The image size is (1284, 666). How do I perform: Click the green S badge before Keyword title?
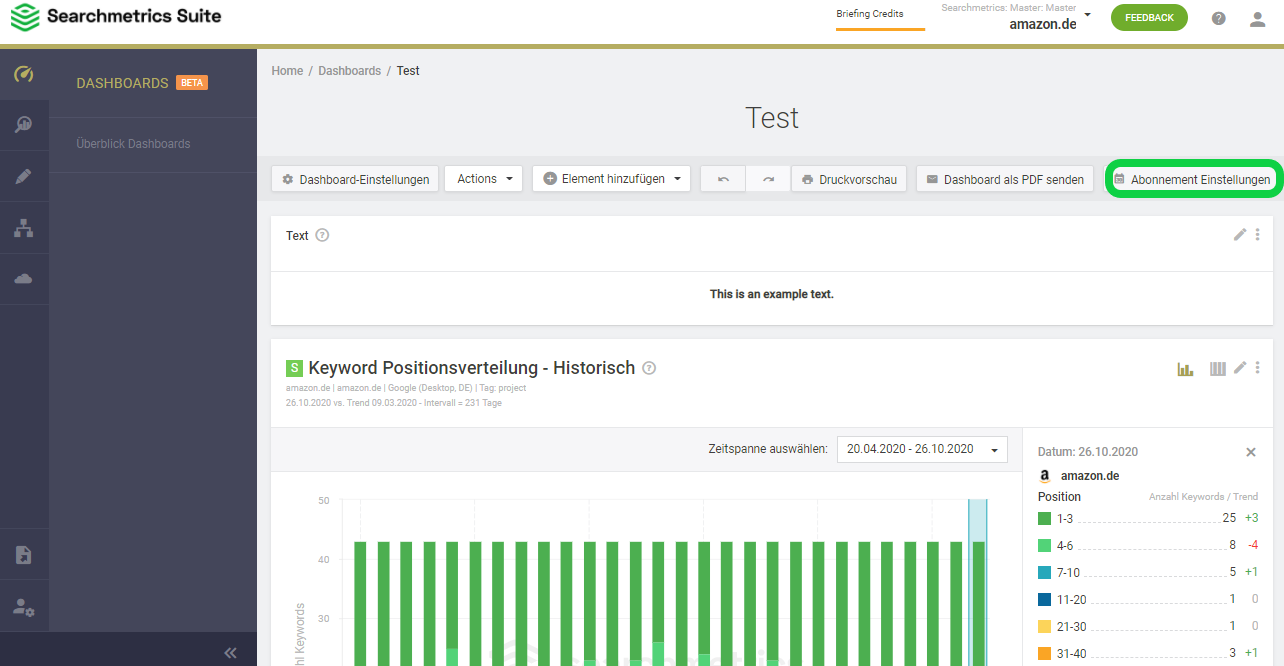[x=294, y=368]
